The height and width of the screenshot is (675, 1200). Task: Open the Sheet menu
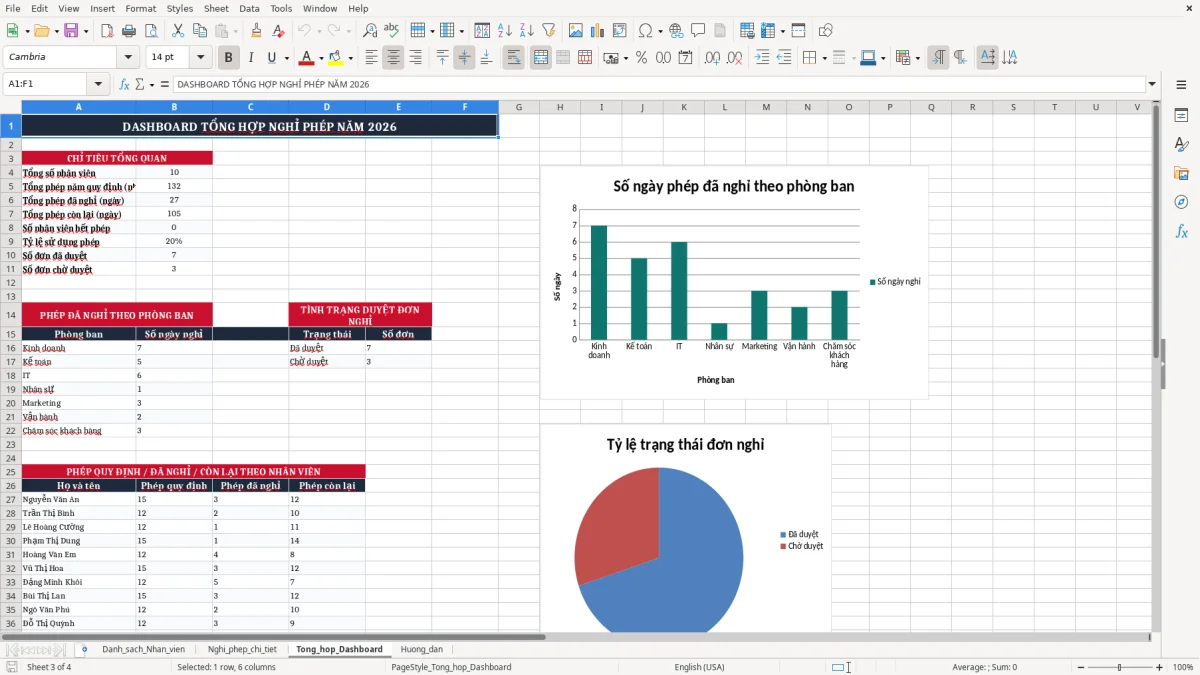[x=216, y=8]
